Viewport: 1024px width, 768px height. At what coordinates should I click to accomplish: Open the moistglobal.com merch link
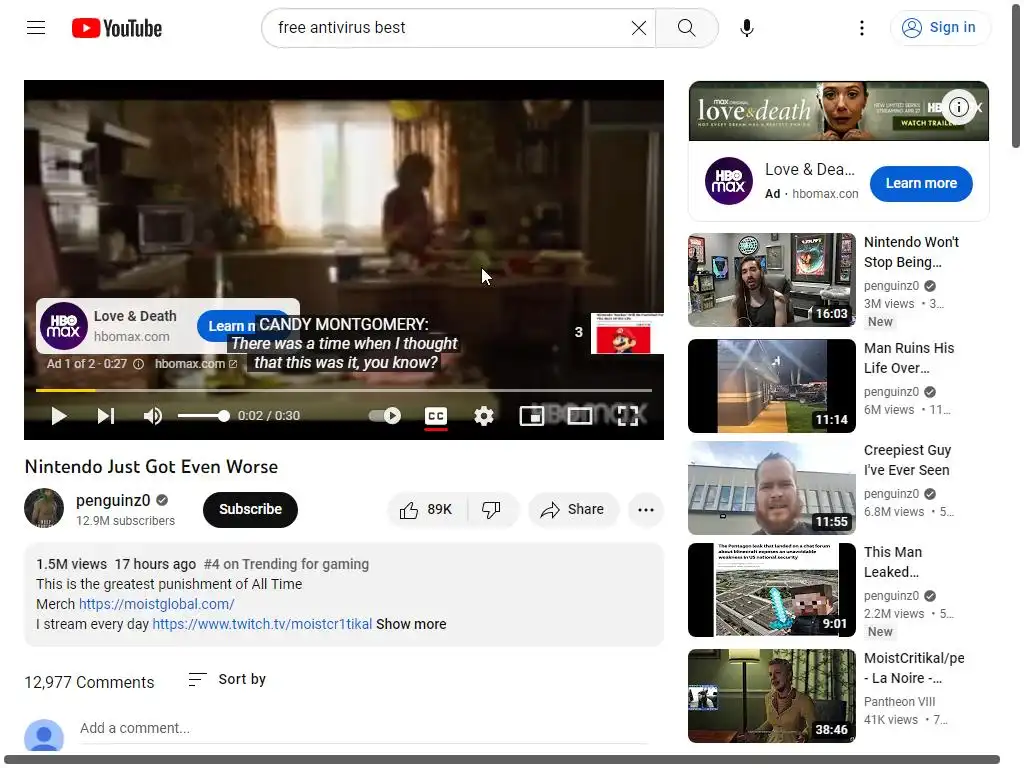pyautogui.click(x=157, y=604)
